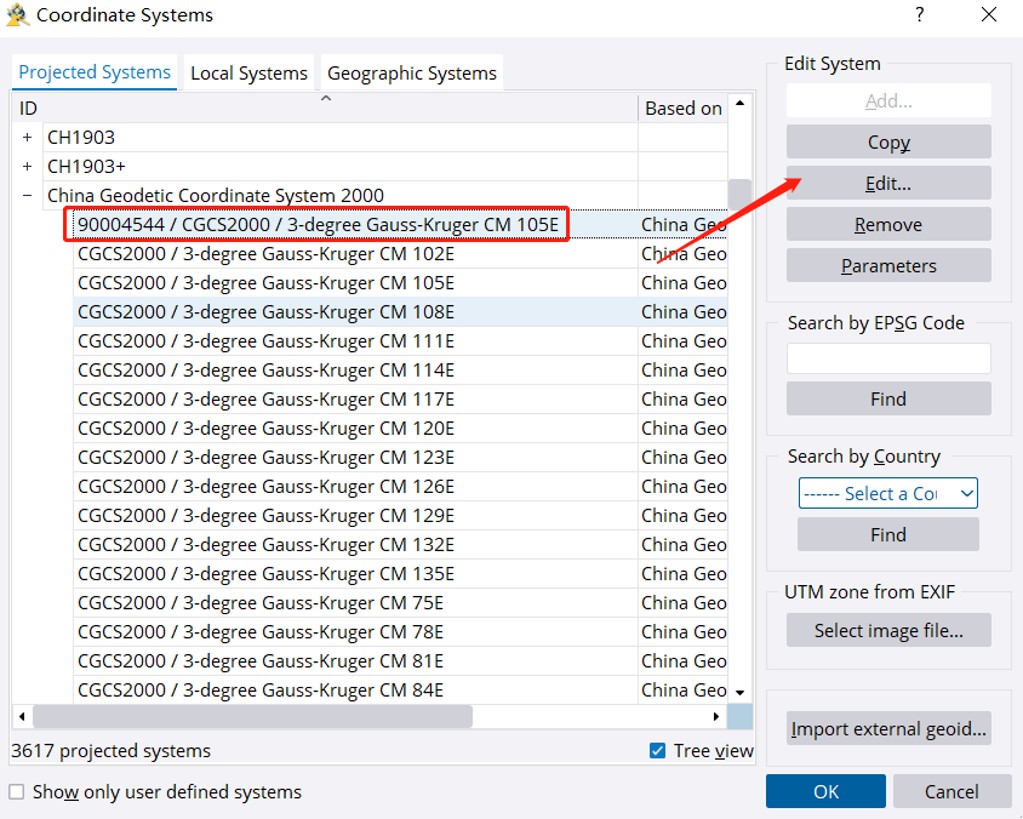Switch to the Local Systems tab

click(x=249, y=73)
